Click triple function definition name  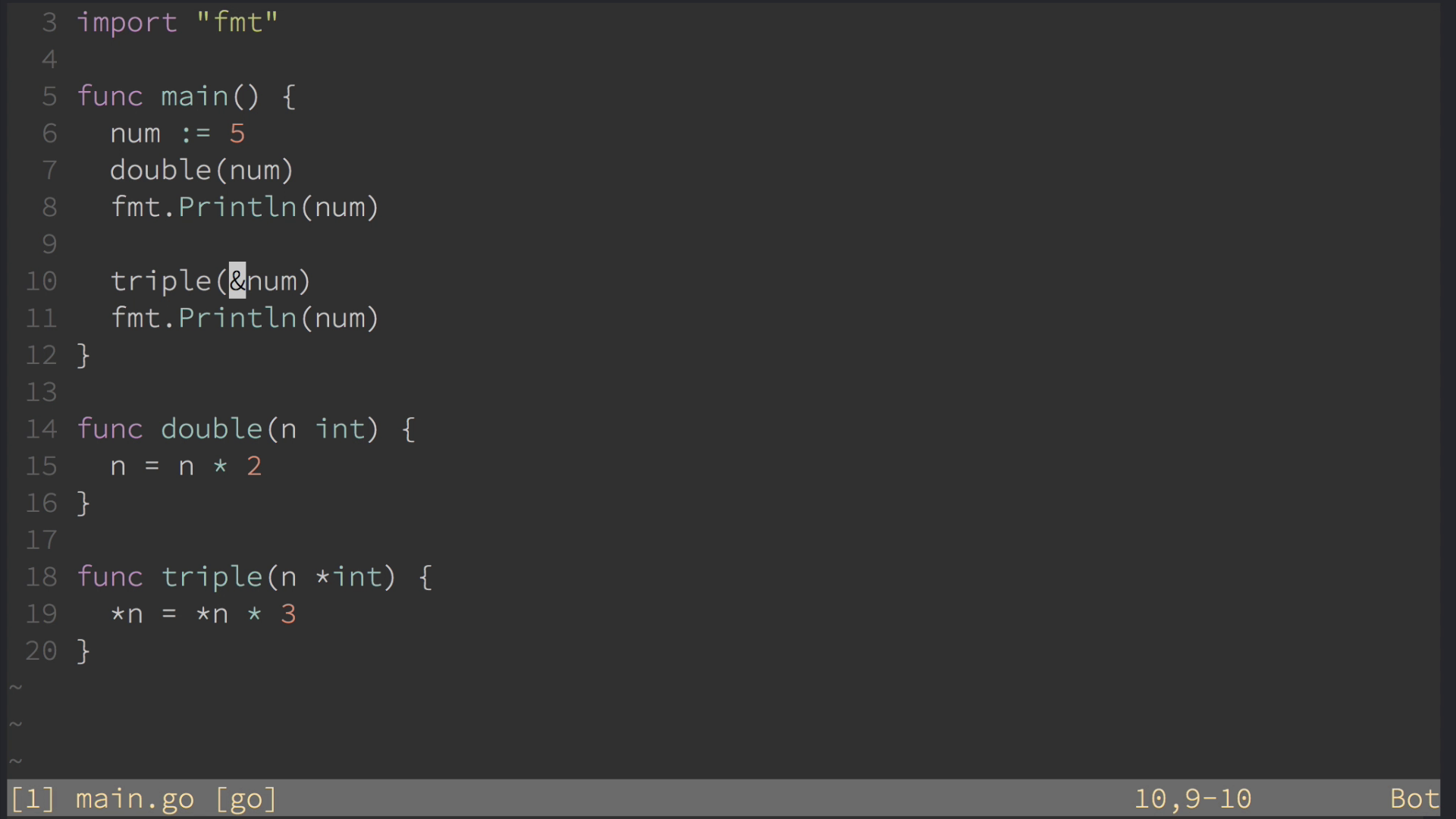212,577
